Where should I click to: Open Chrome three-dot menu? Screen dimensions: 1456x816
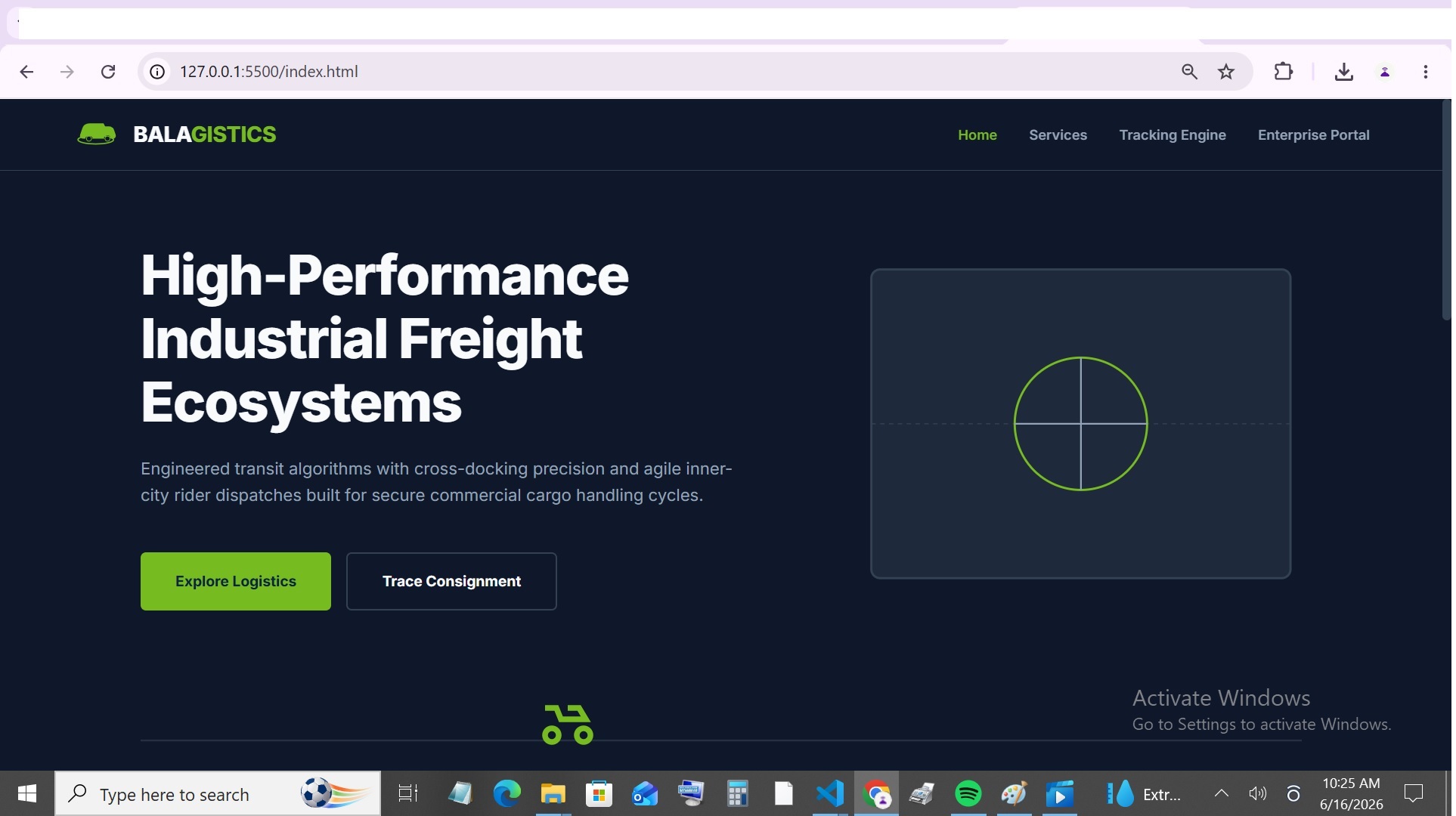point(1426,72)
